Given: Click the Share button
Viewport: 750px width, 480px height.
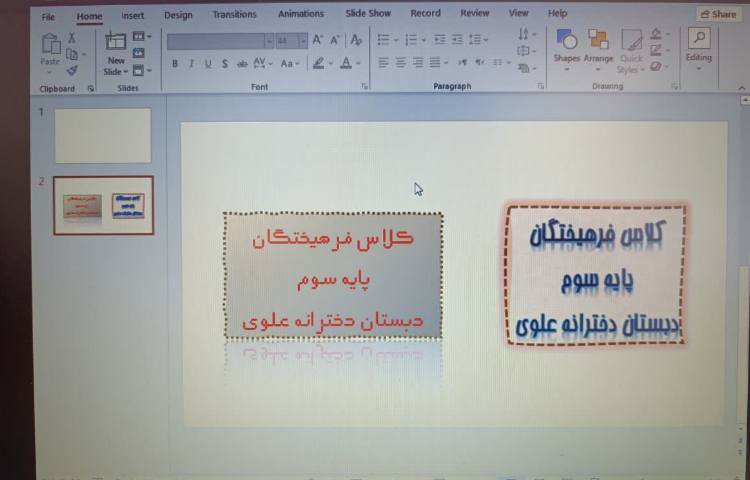Looking at the screenshot, I should click(718, 14).
